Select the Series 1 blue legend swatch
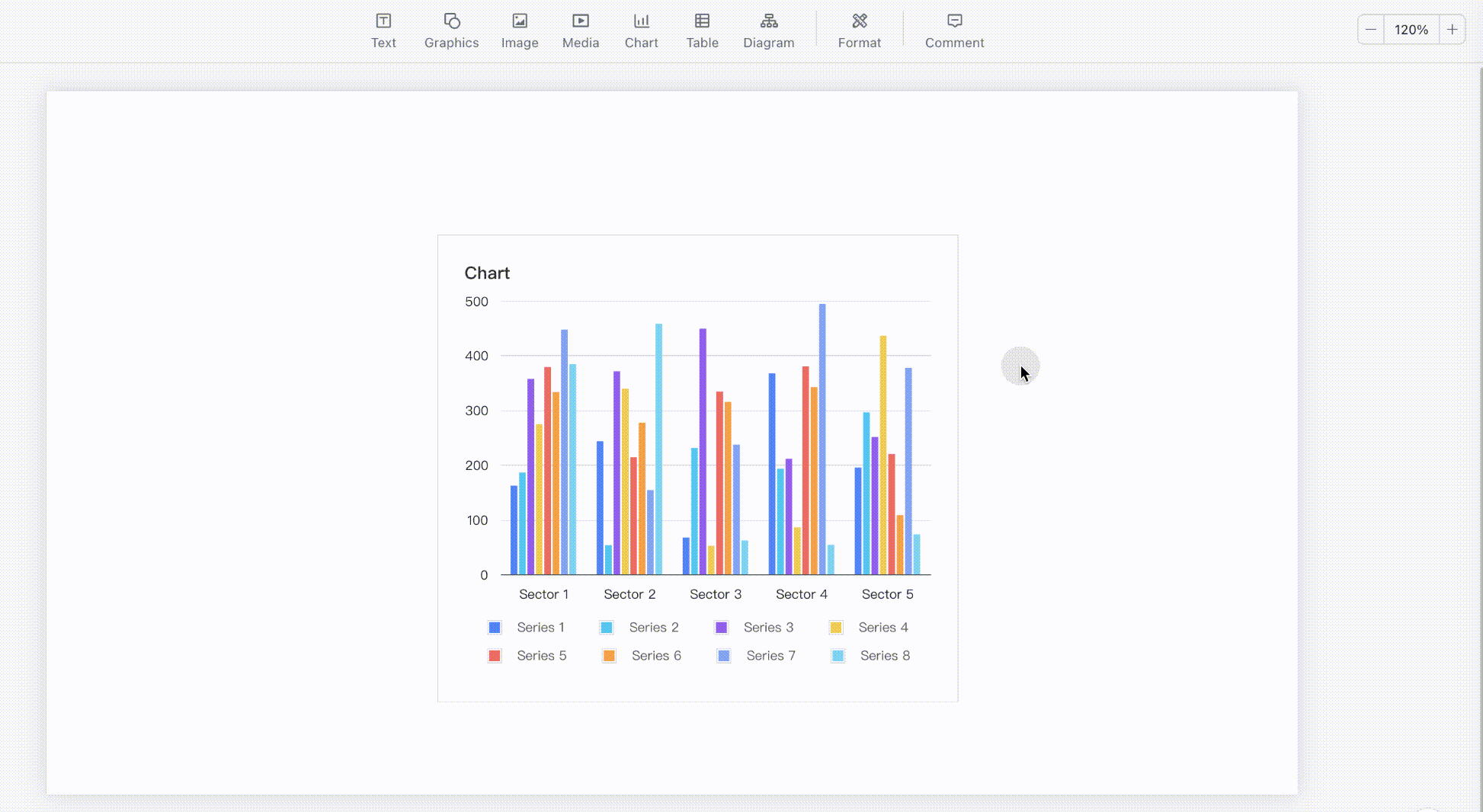This screenshot has height=812, width=1483. coord(494,627)
